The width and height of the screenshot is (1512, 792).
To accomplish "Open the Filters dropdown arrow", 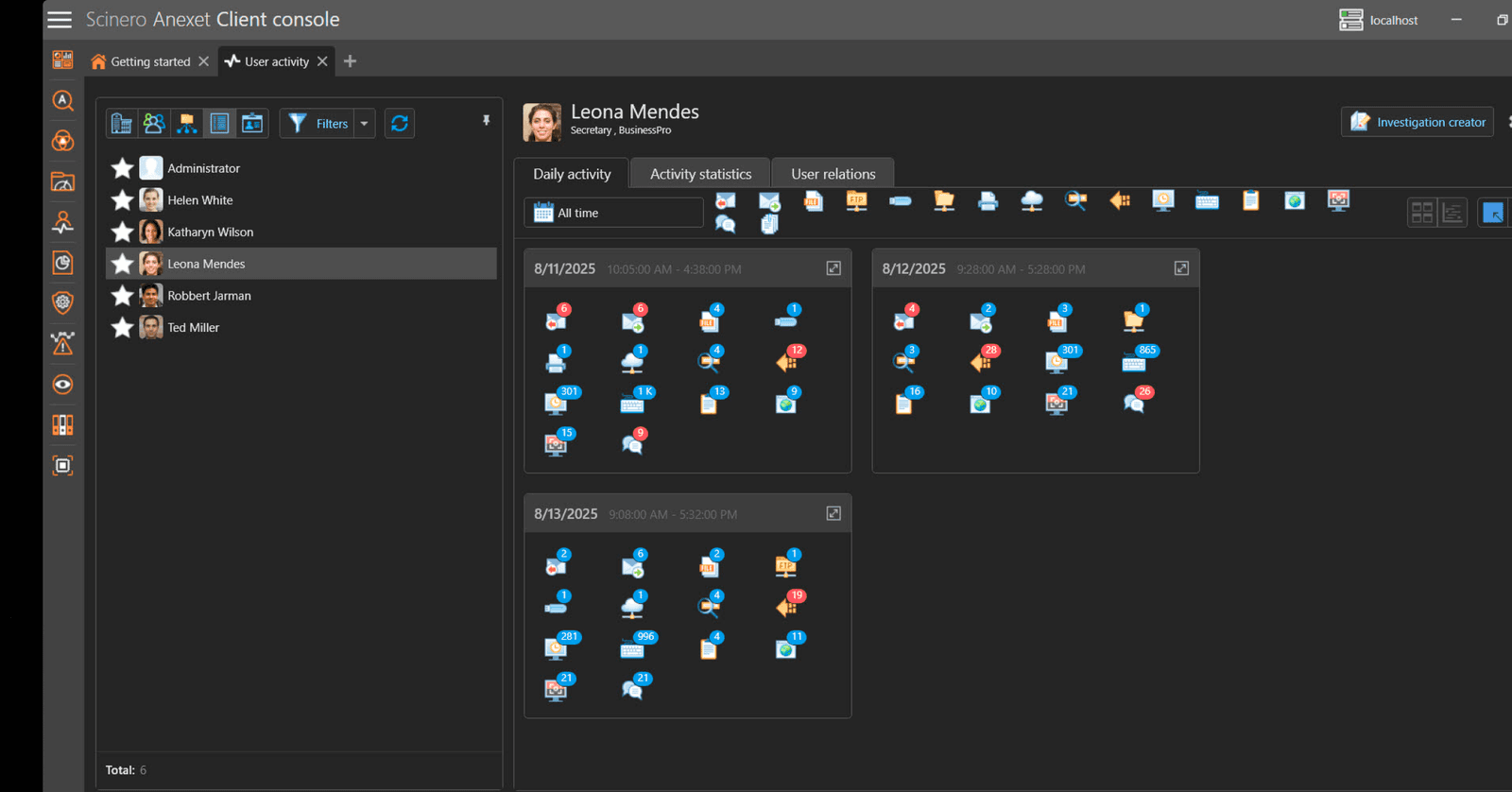I will (x=365, y=124).
